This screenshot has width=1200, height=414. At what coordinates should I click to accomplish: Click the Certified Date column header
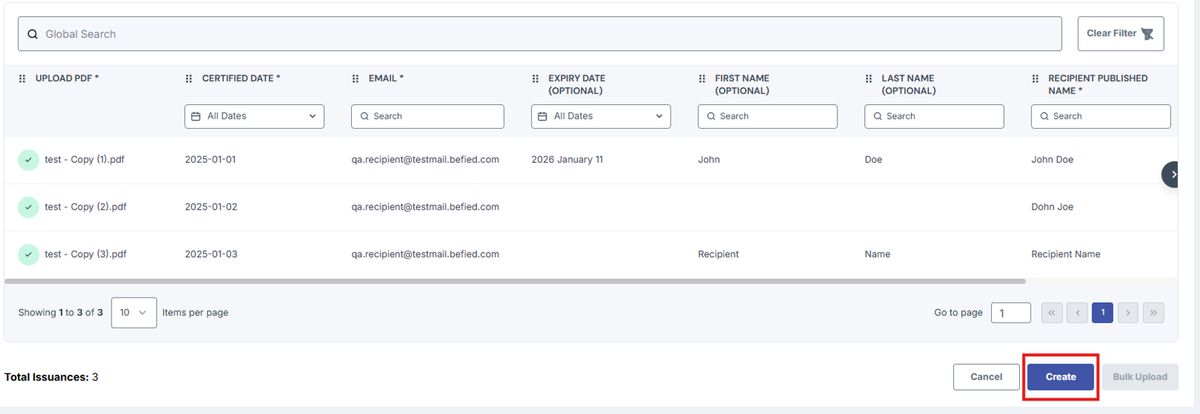coord(241,78)
